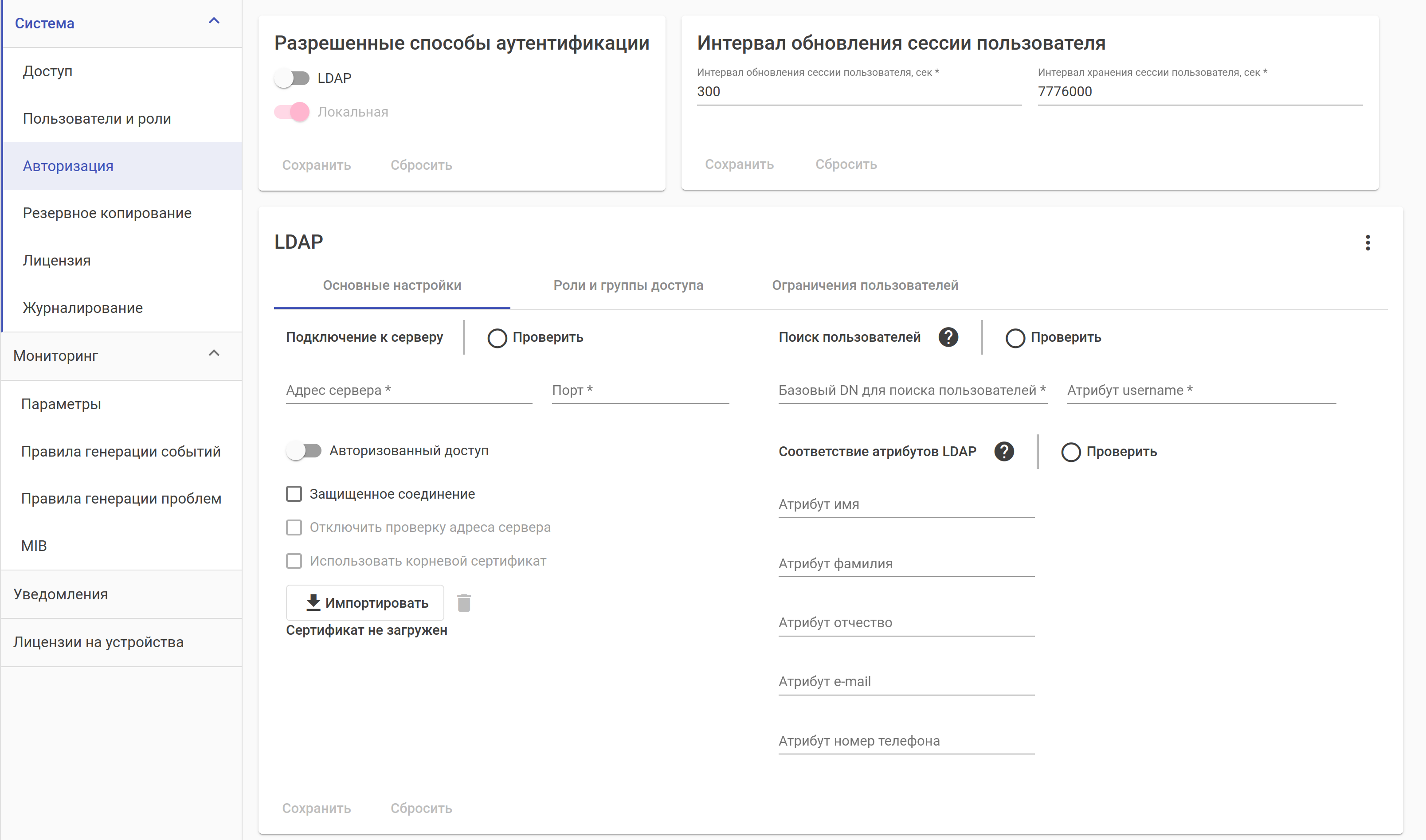The height and width of the screenshot is (840, 1426).
Task: Click help icon next to Поиск пользователей
Action: (948, 337)
